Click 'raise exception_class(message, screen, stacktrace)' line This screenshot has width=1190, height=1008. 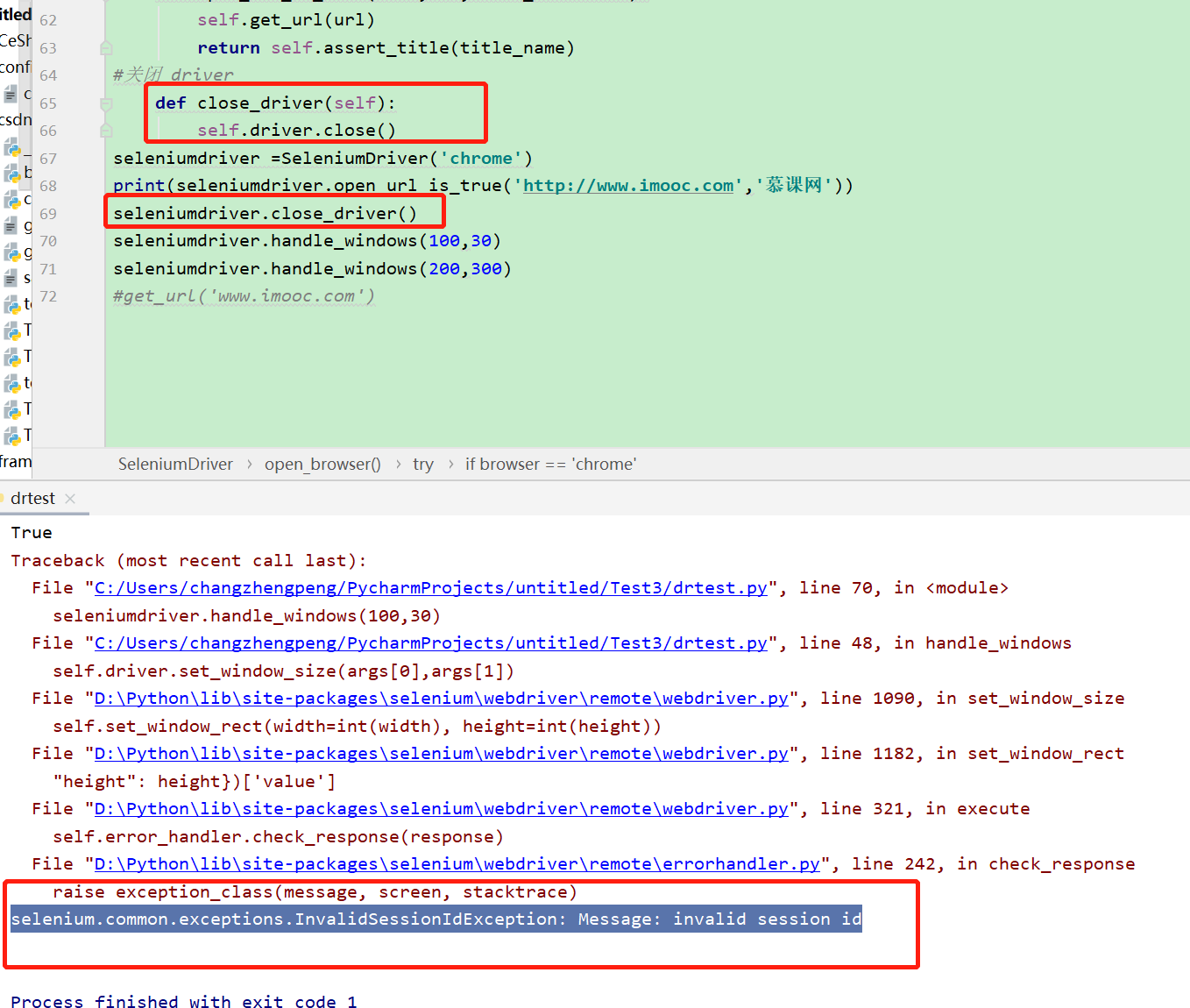pos(315,892)
